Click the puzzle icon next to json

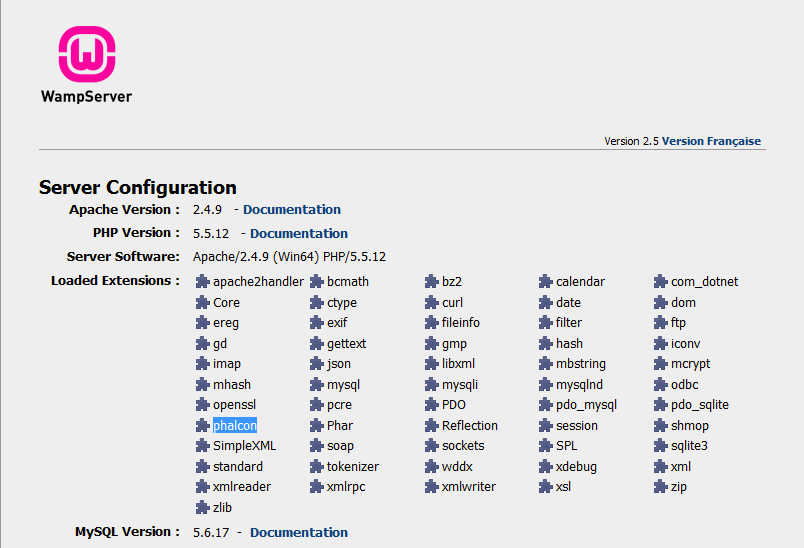click(x=317, y=364)
